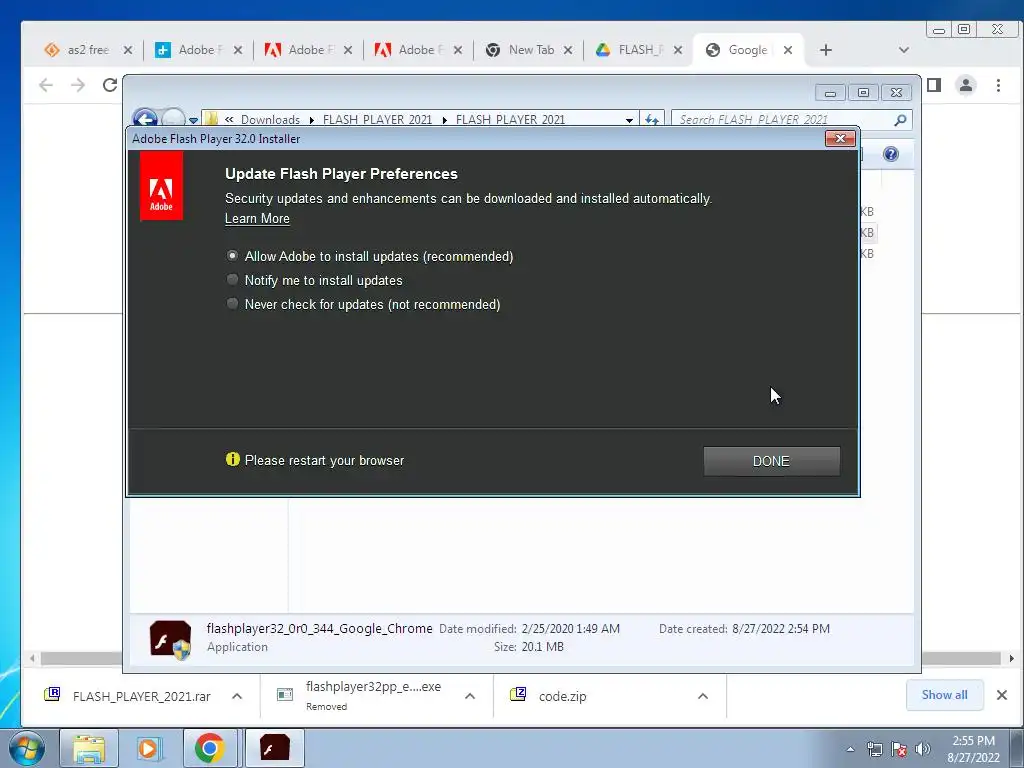
Task: Refresh the Explorer folder view
Action: click(x=652, y=120)
